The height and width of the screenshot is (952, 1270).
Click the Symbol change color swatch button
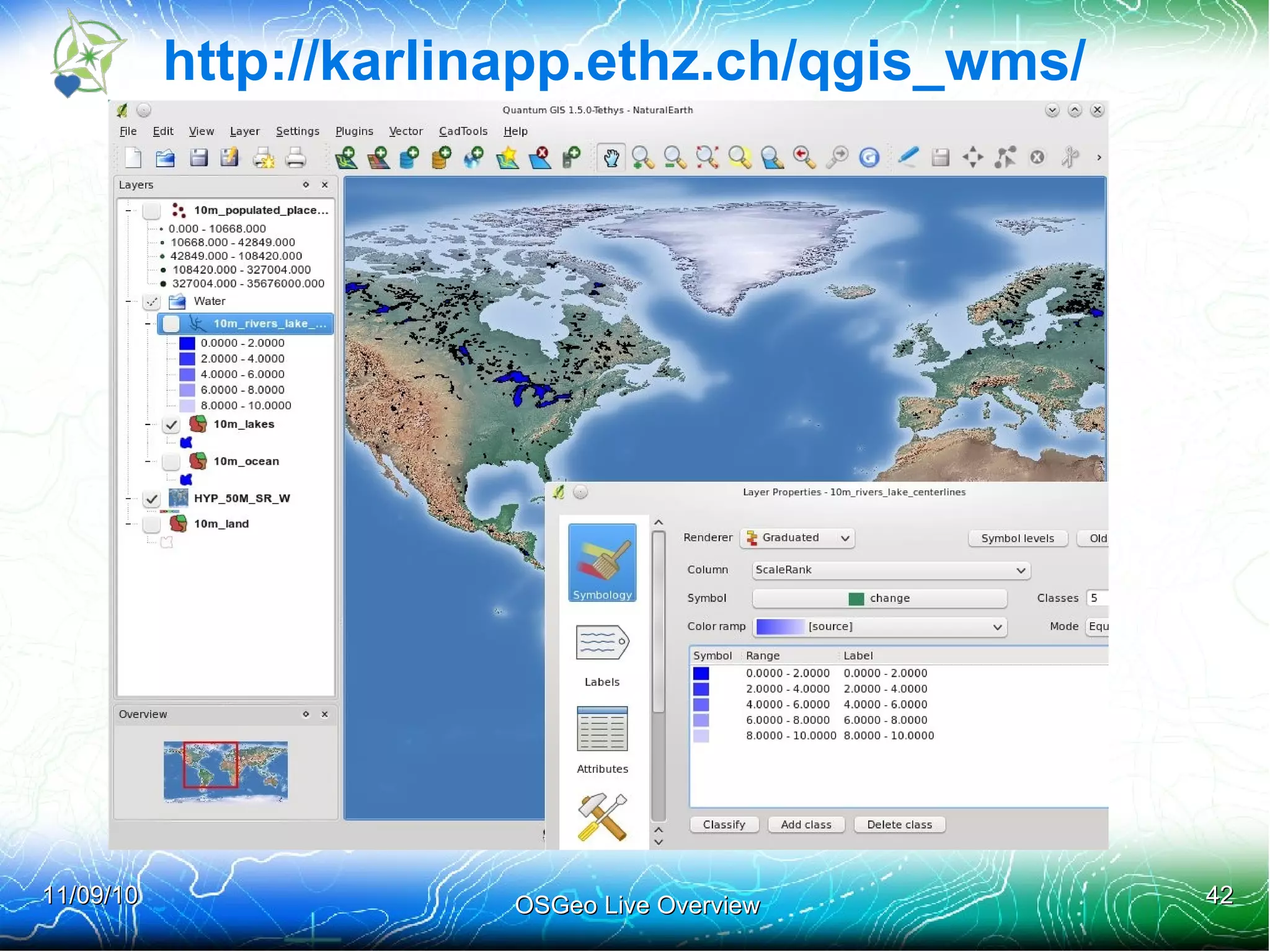pyautogui.click(x=879, y=599)
